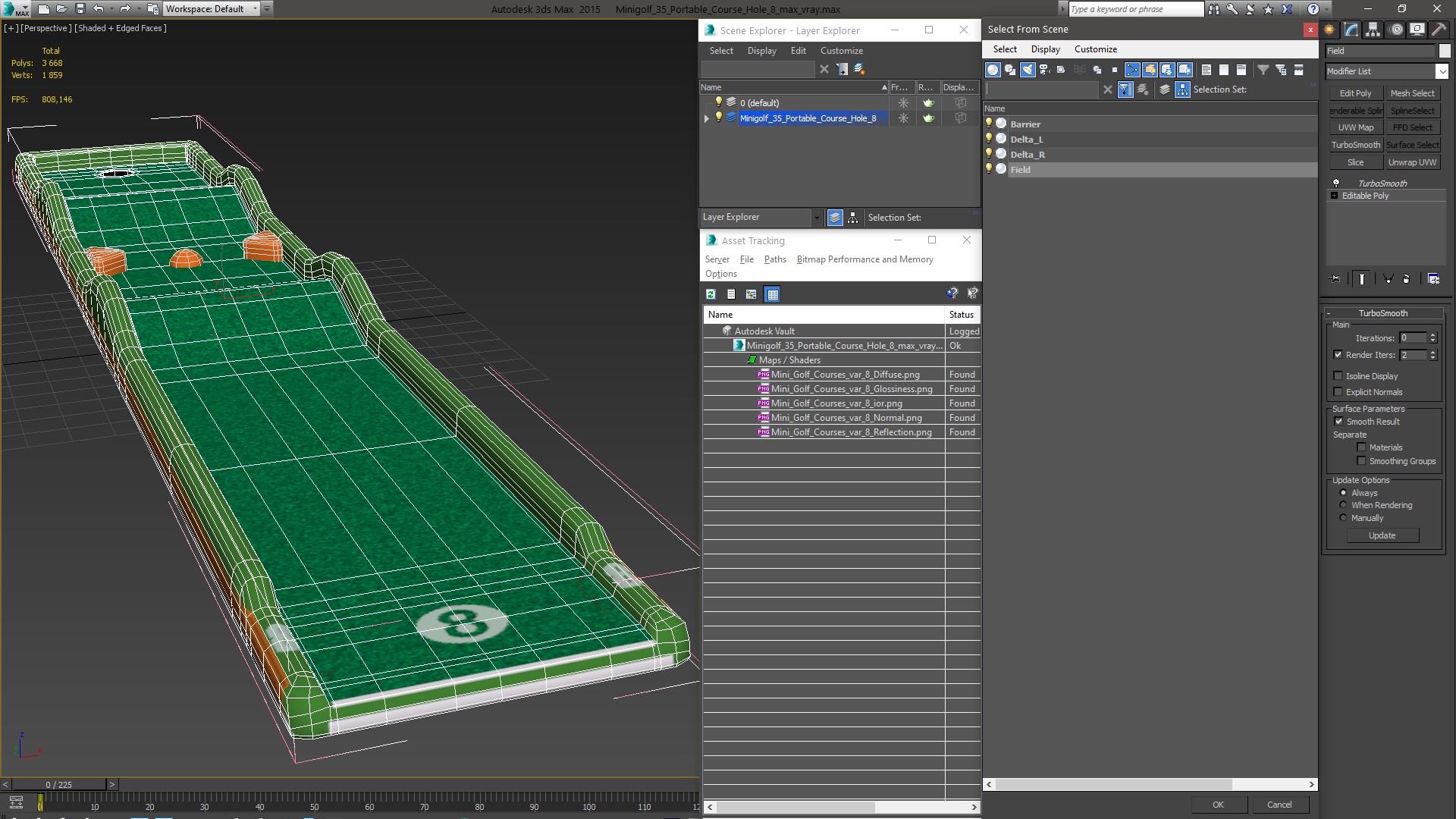Viewport: 1456px width, 819px height.
Task: Open Bitmap Performance and Memory menu
Action: (x=864, y=259)
